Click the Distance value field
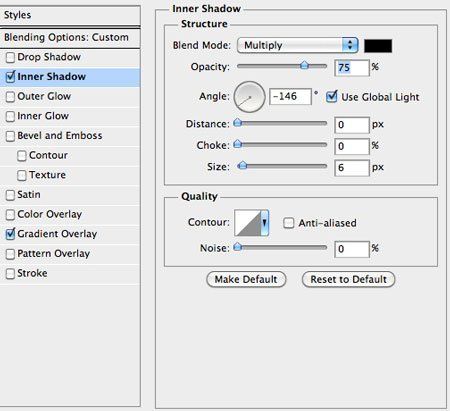Viewport: 450px width, 411px height. click(x=352, y=125)
